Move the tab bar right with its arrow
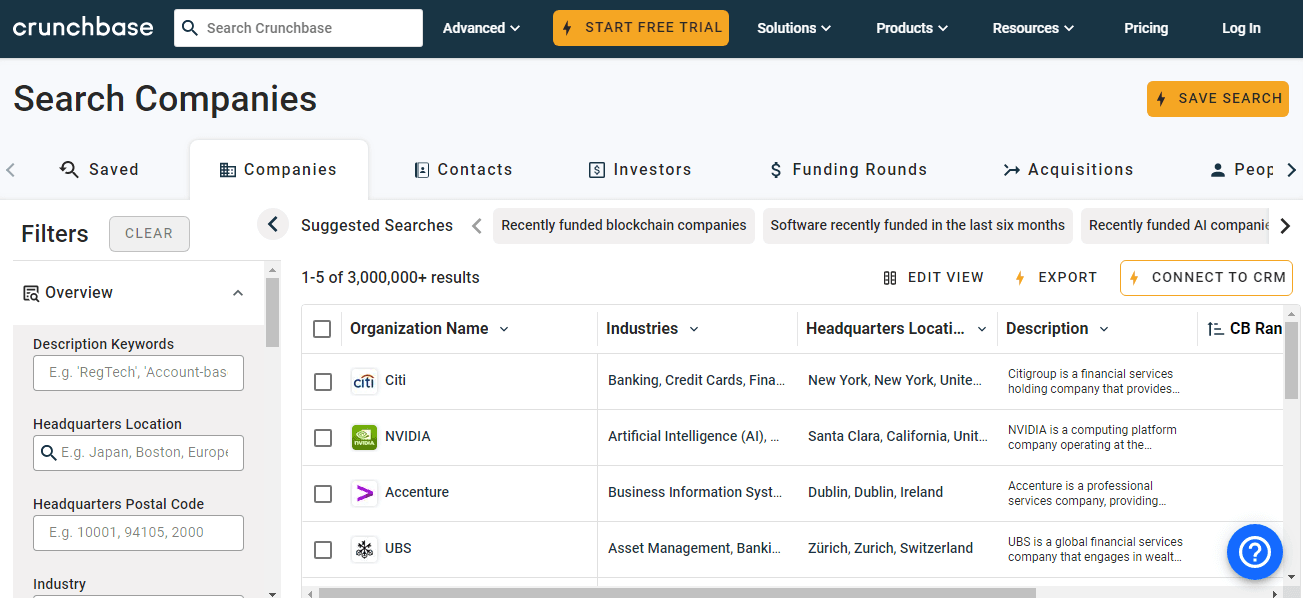 tap(1291, 170)
